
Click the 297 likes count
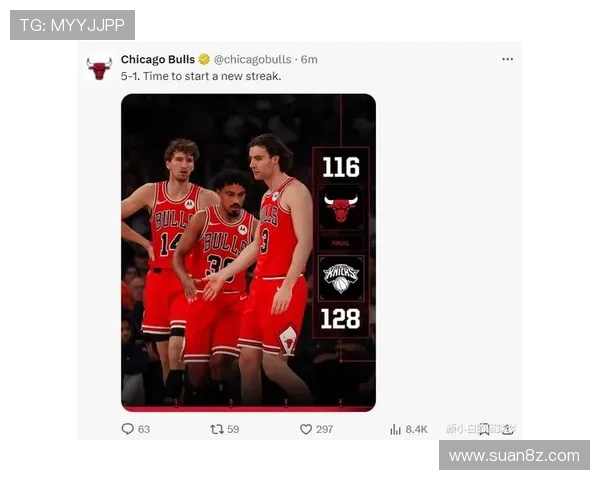tap(324, 429)
